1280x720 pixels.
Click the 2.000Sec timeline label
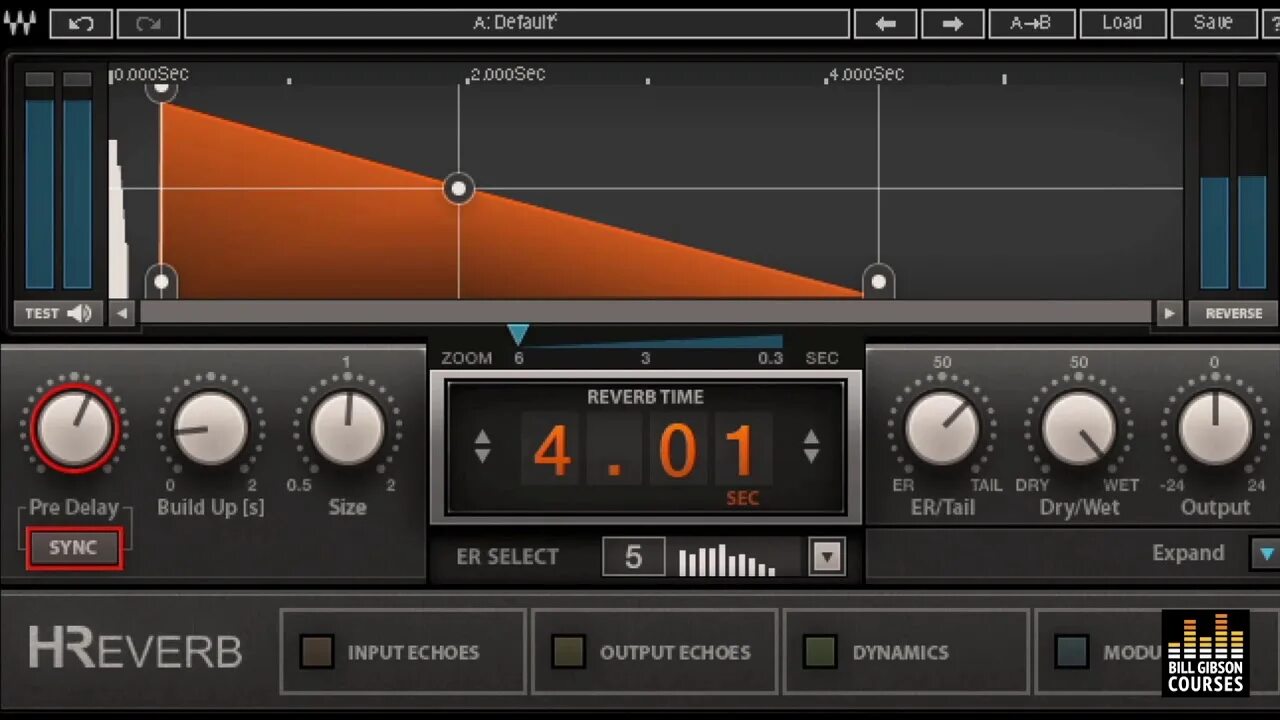tap(507, 74)
